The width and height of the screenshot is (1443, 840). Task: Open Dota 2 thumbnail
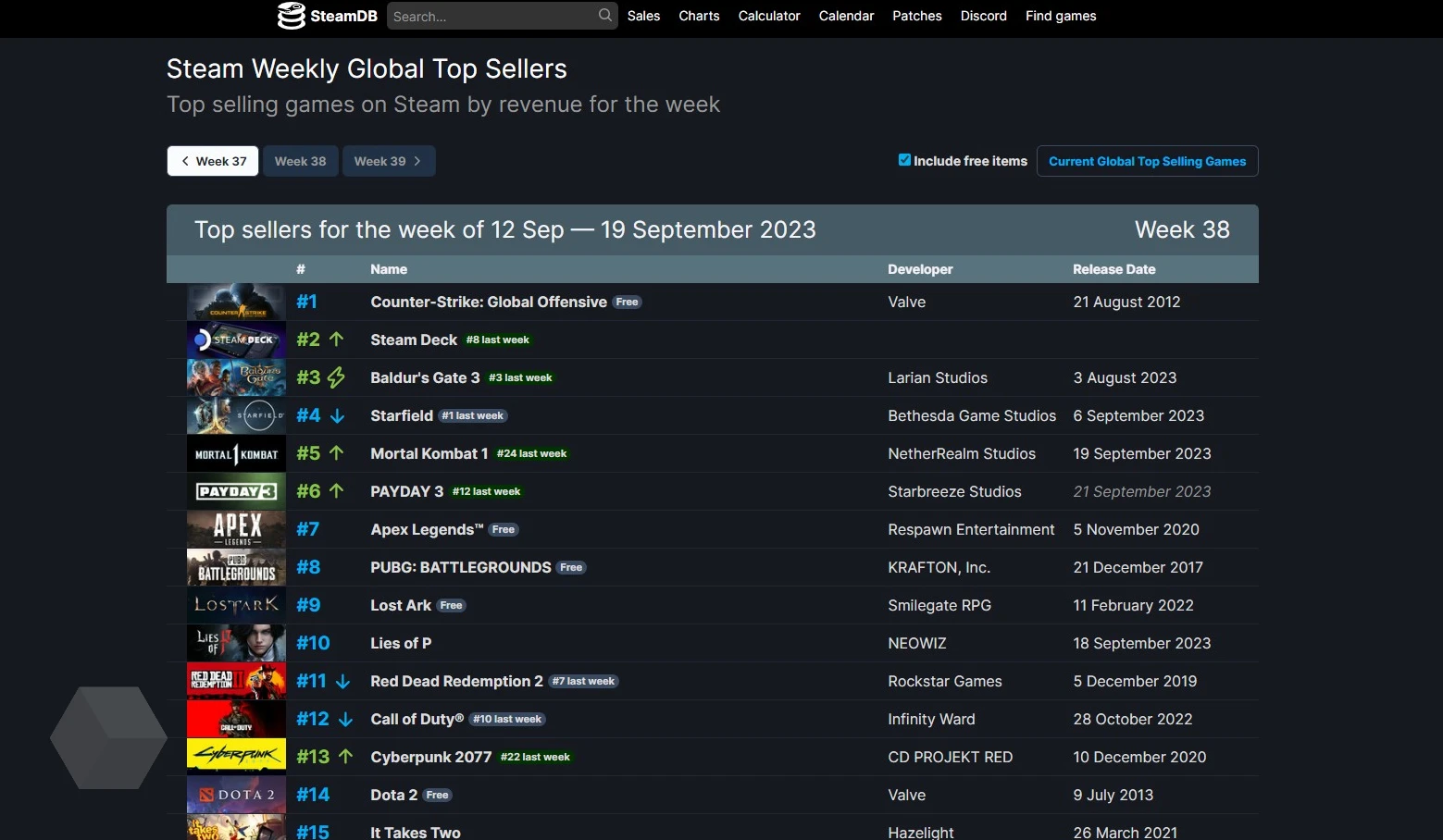pyautogui.click(x=236, y=795)
